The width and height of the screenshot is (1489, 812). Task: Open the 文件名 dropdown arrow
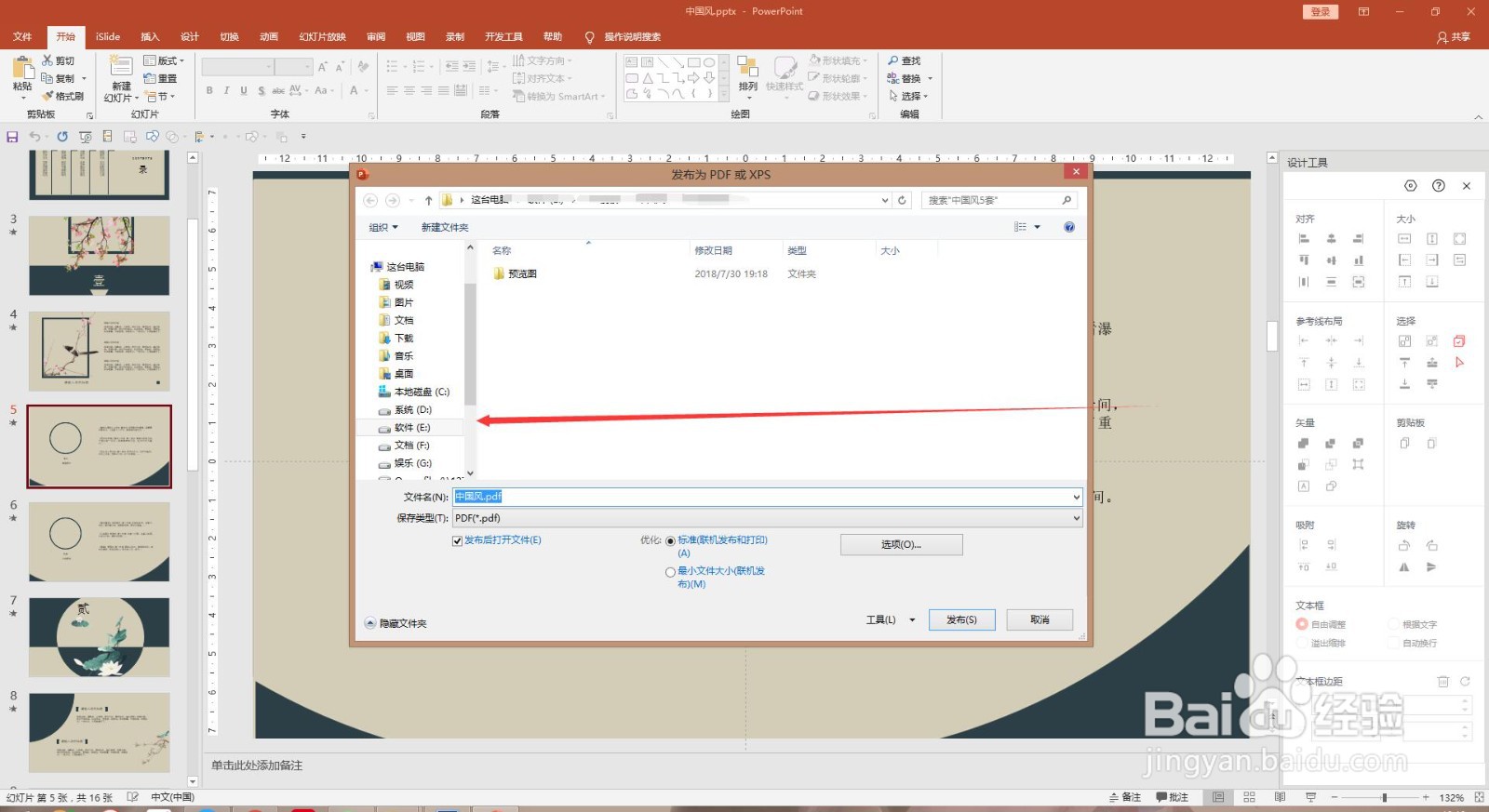pos(1077,497)
